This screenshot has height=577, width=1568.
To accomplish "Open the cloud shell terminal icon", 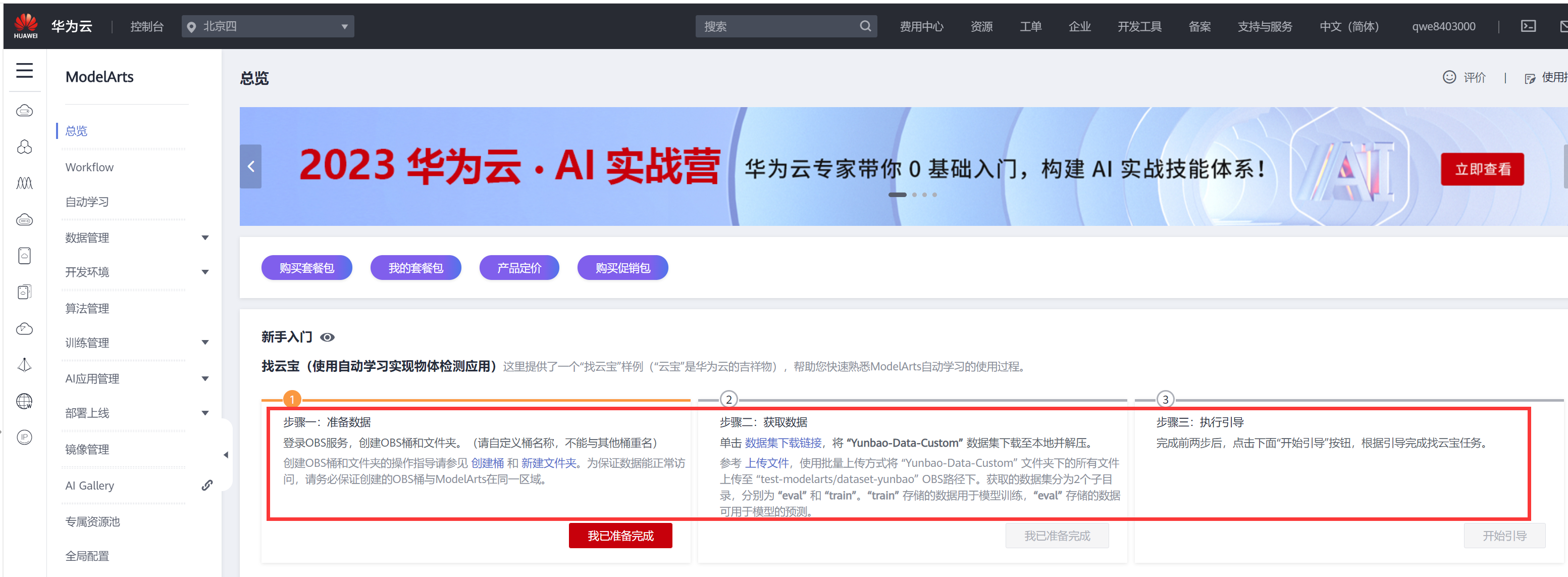I will [1528, 26].
